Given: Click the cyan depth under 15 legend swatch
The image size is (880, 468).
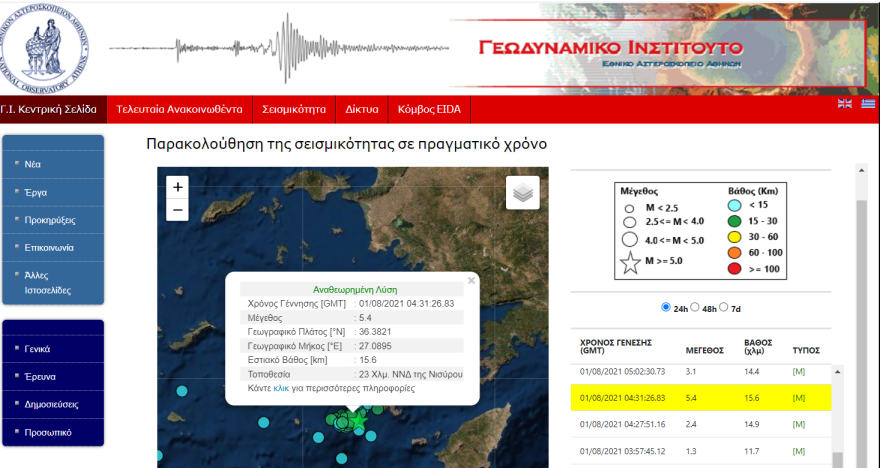Looking at the screenshot, I should pos(734,205).
